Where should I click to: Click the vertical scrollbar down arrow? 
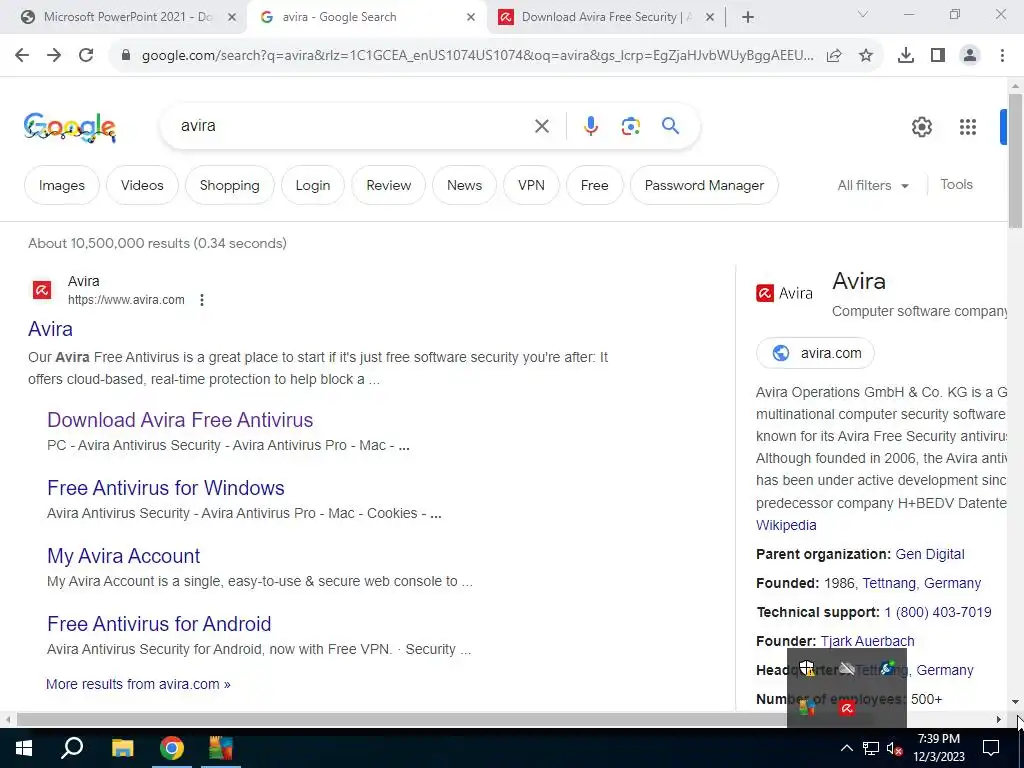(1016, 702)
